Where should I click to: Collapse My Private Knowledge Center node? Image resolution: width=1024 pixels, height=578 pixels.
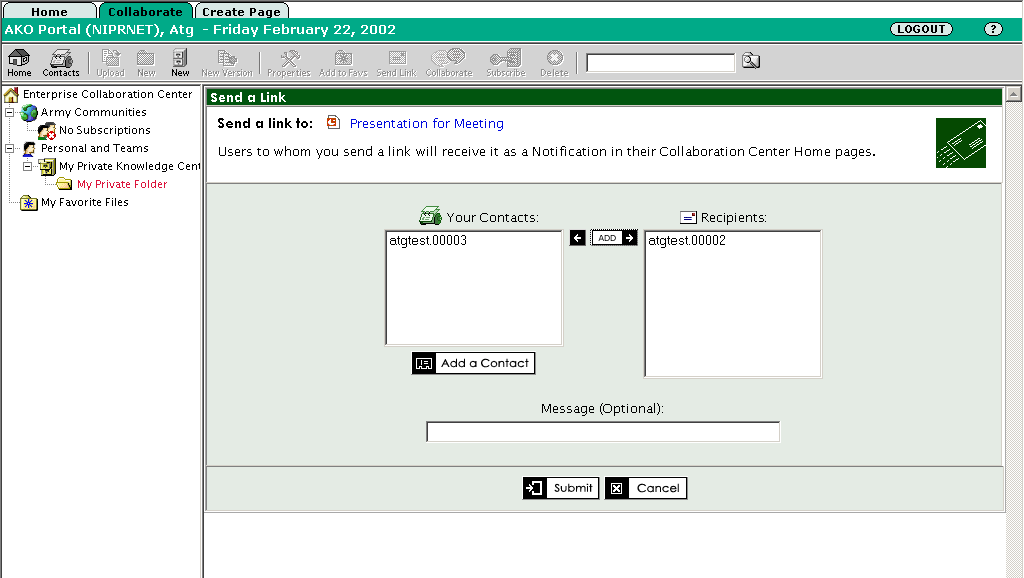coord(28,167)
